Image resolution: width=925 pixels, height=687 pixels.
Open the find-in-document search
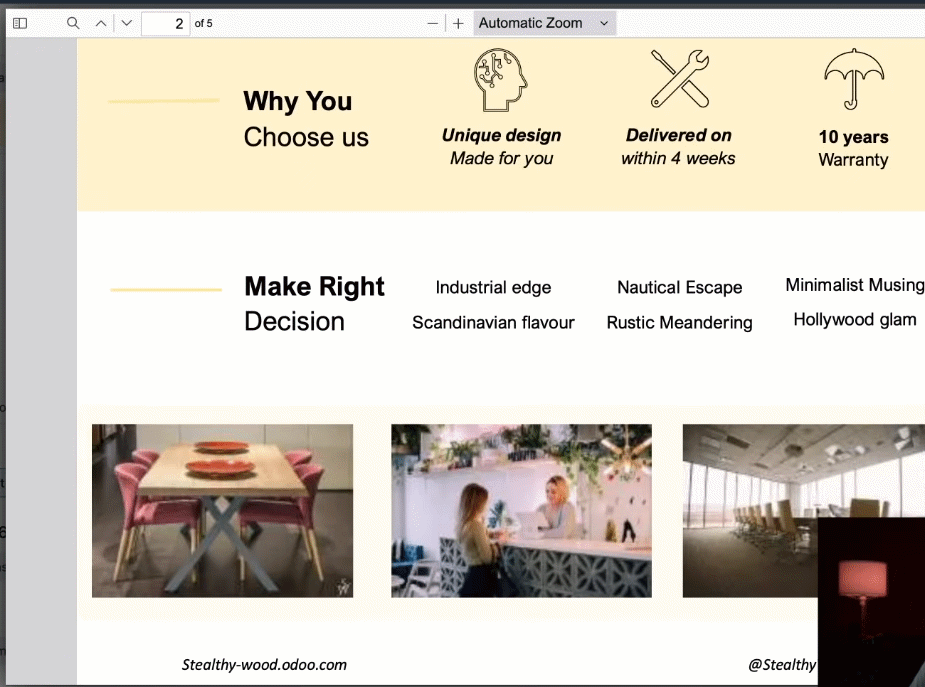point(73,23)
